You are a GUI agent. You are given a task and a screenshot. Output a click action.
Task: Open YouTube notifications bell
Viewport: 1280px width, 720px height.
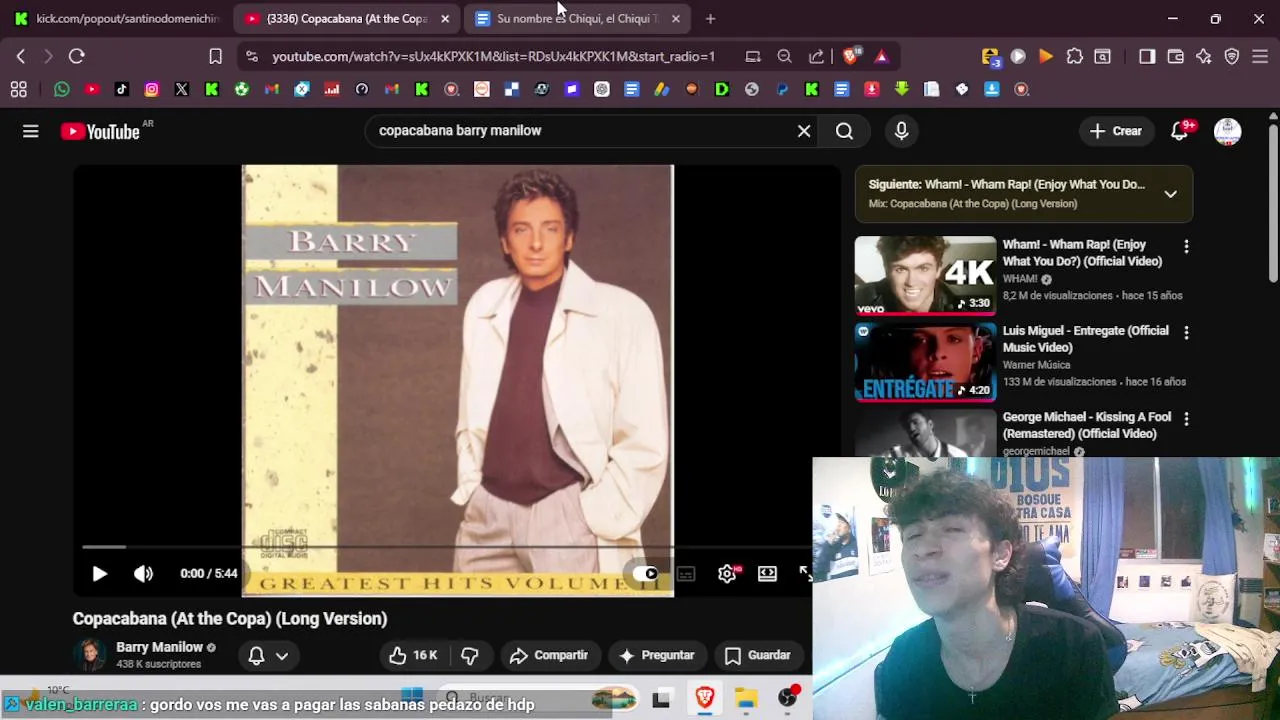click(1180, 131)
